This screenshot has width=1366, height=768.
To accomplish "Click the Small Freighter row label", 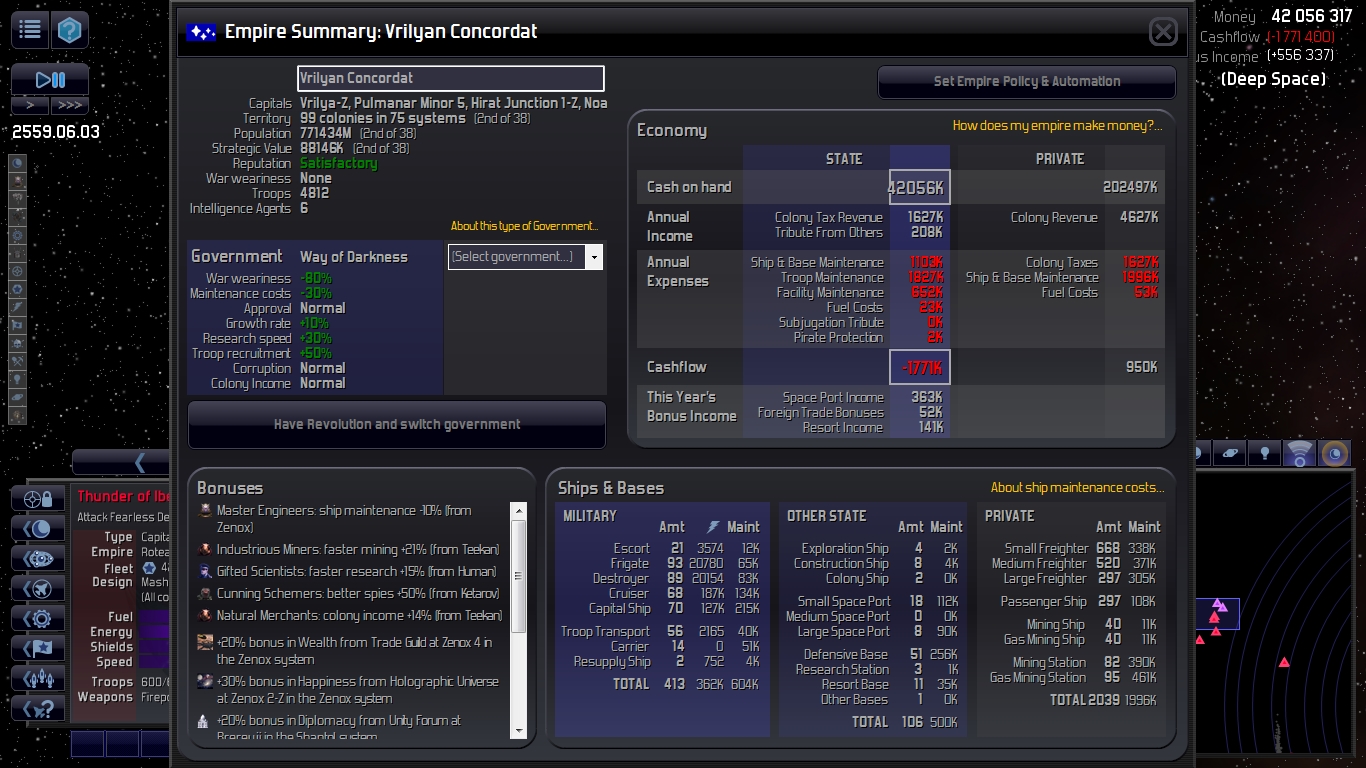I will pyautogui.click(x=1046, y=549).
